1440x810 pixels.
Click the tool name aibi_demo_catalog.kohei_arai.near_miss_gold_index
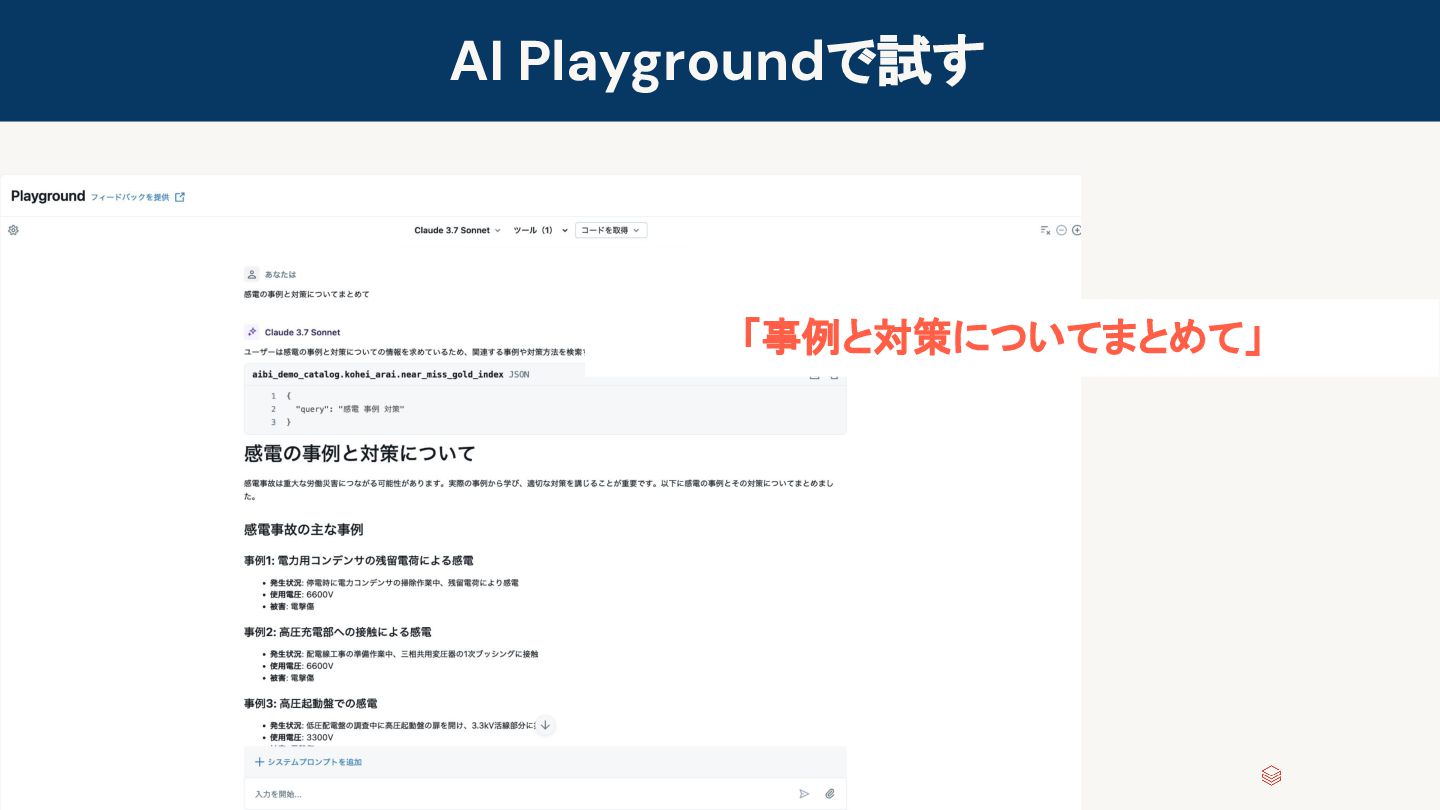[378, 374]
